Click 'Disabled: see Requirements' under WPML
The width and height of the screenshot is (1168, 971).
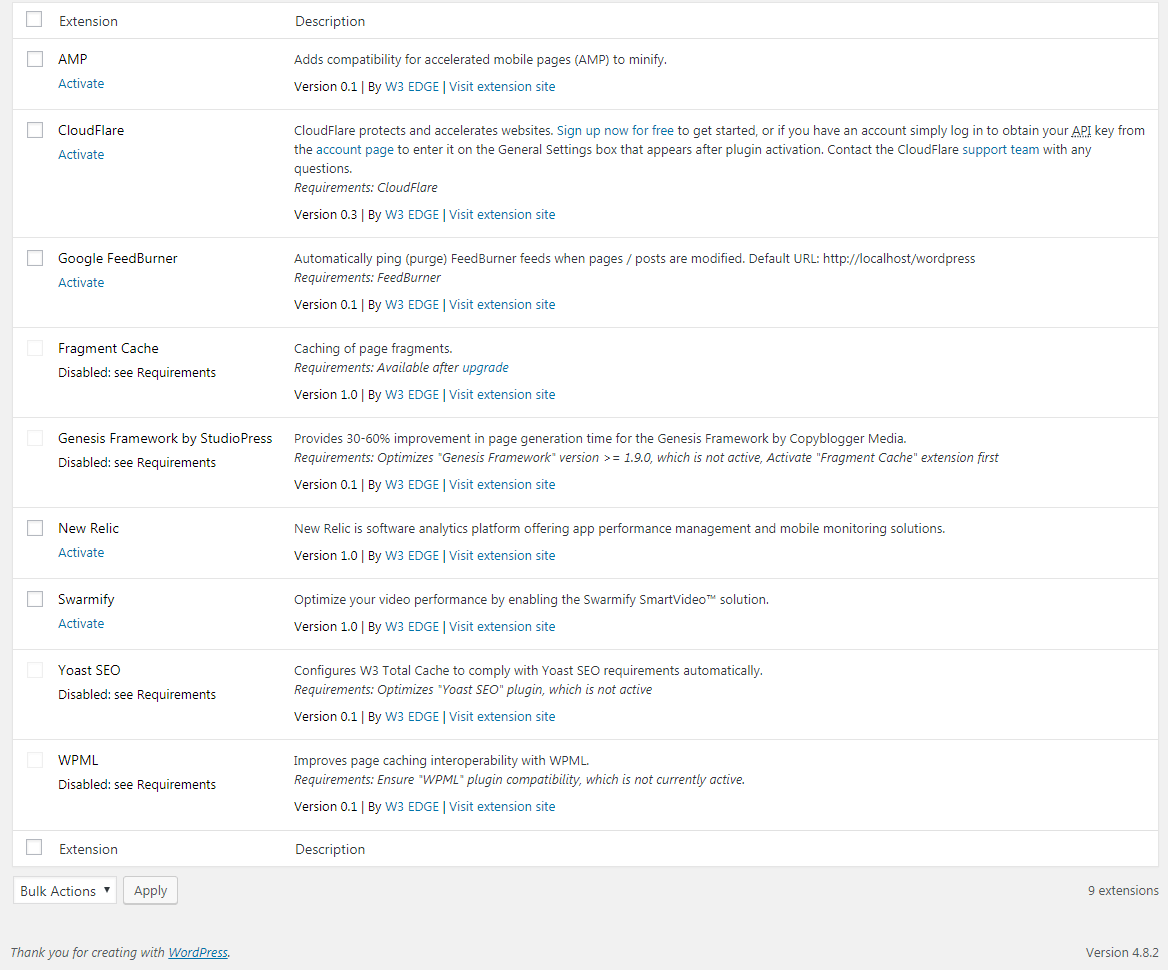tap(137, 785)
